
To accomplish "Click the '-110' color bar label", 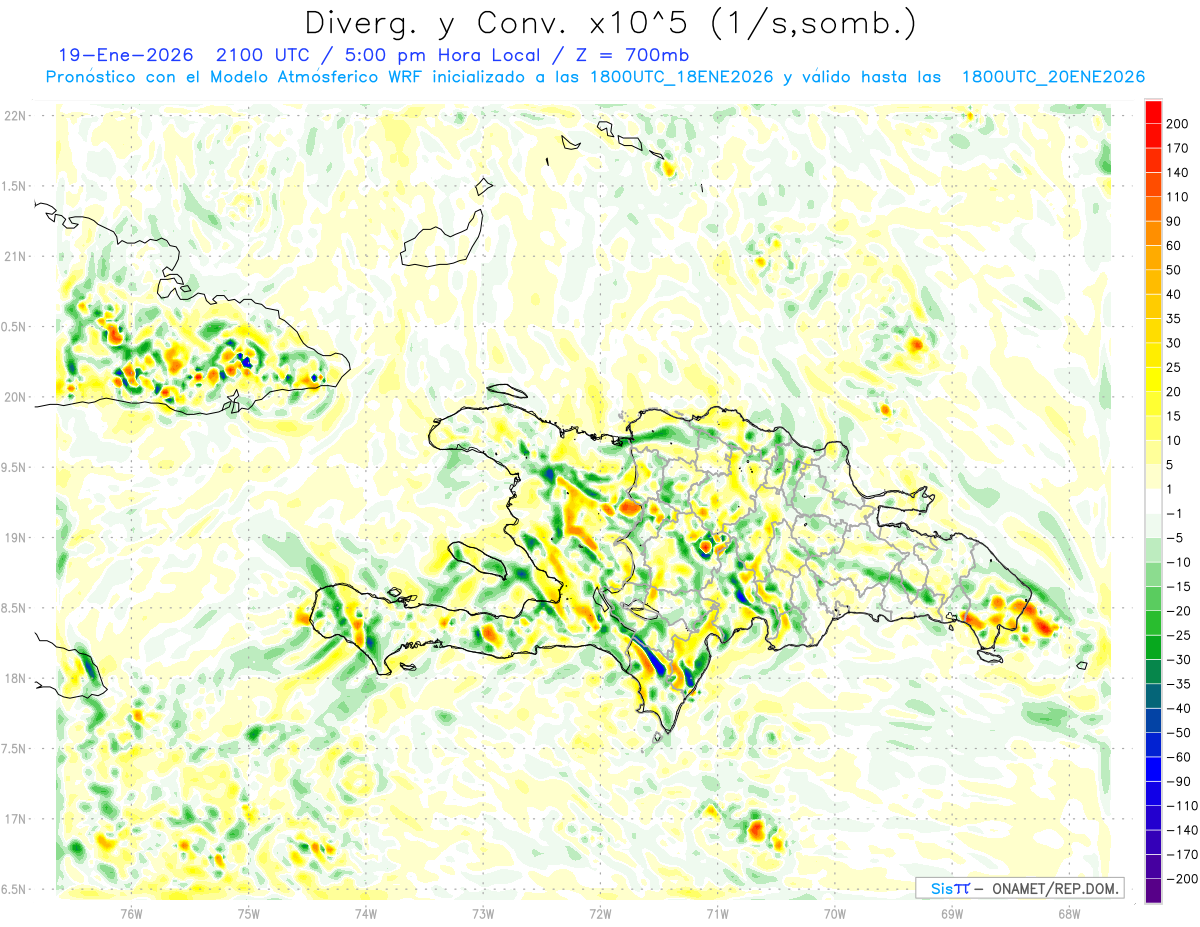I will (1183, 806).
